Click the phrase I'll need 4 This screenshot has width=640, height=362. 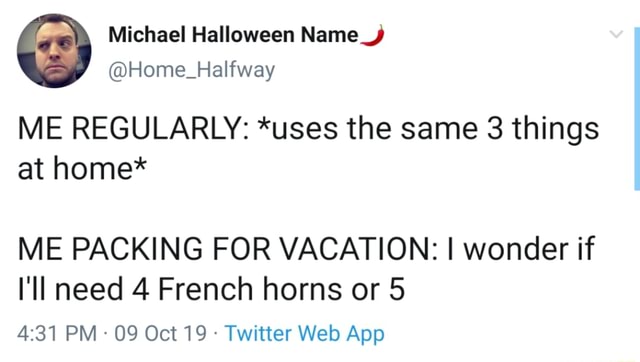pos(83,289)
